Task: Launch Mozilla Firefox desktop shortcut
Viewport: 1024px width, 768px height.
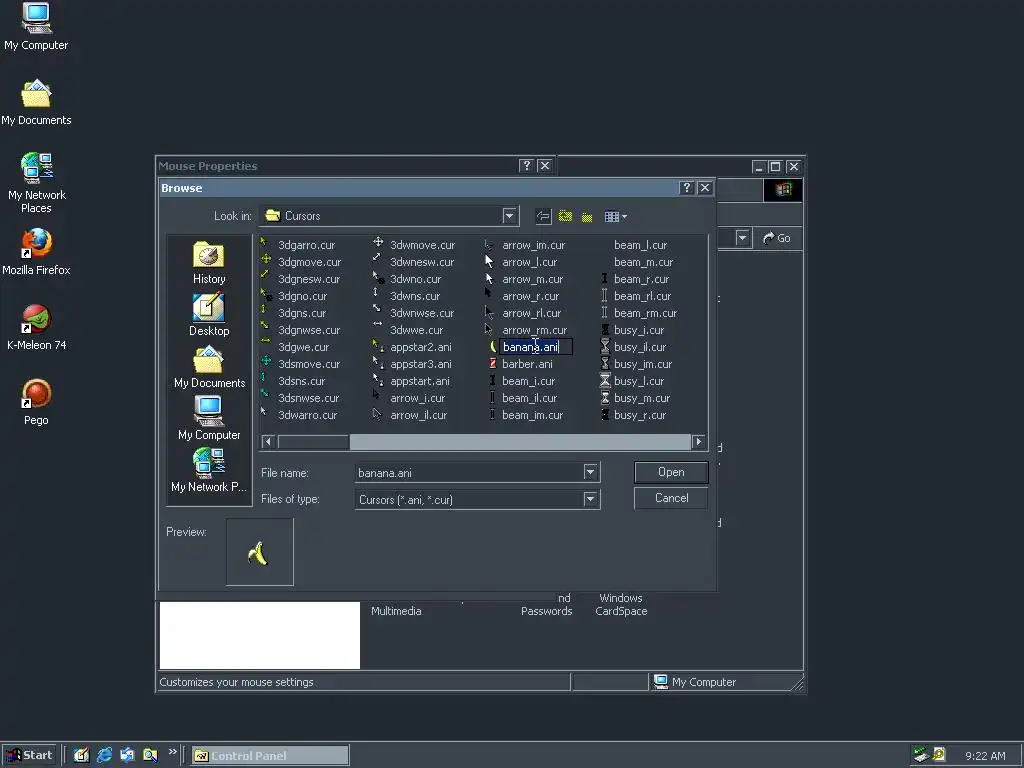Action: click(36, 252)
